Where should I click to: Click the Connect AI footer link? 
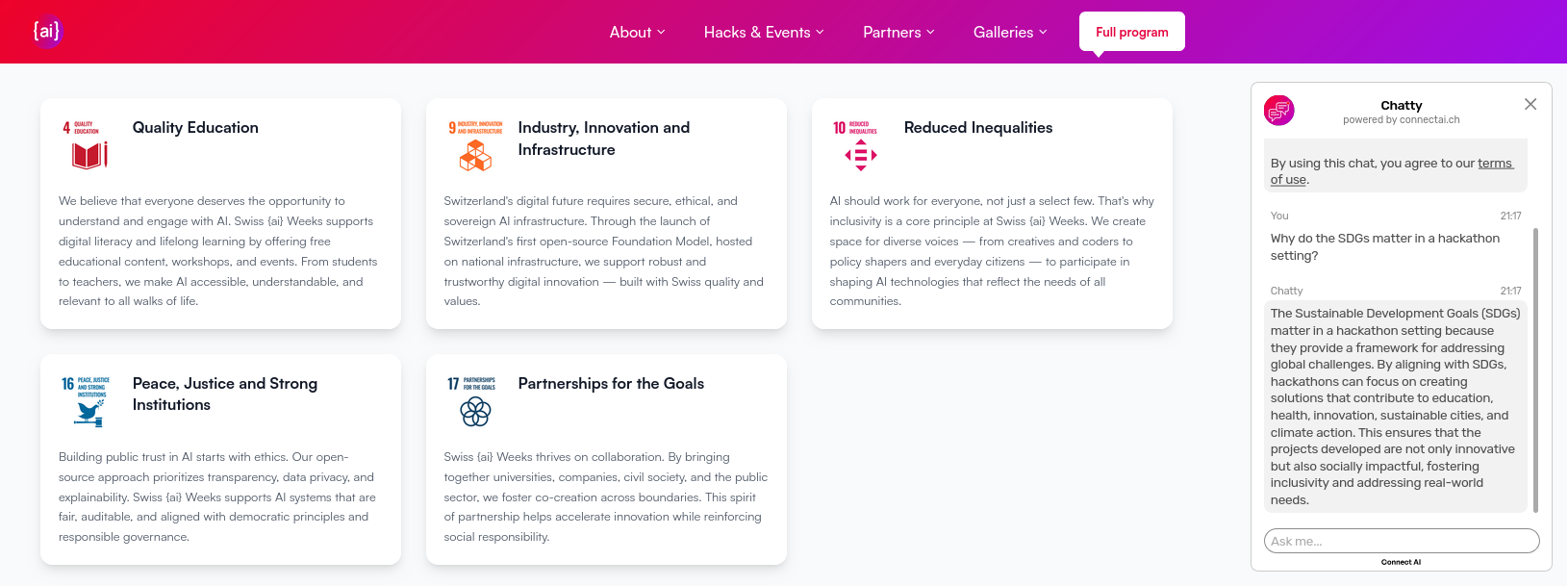point(1401,562)
